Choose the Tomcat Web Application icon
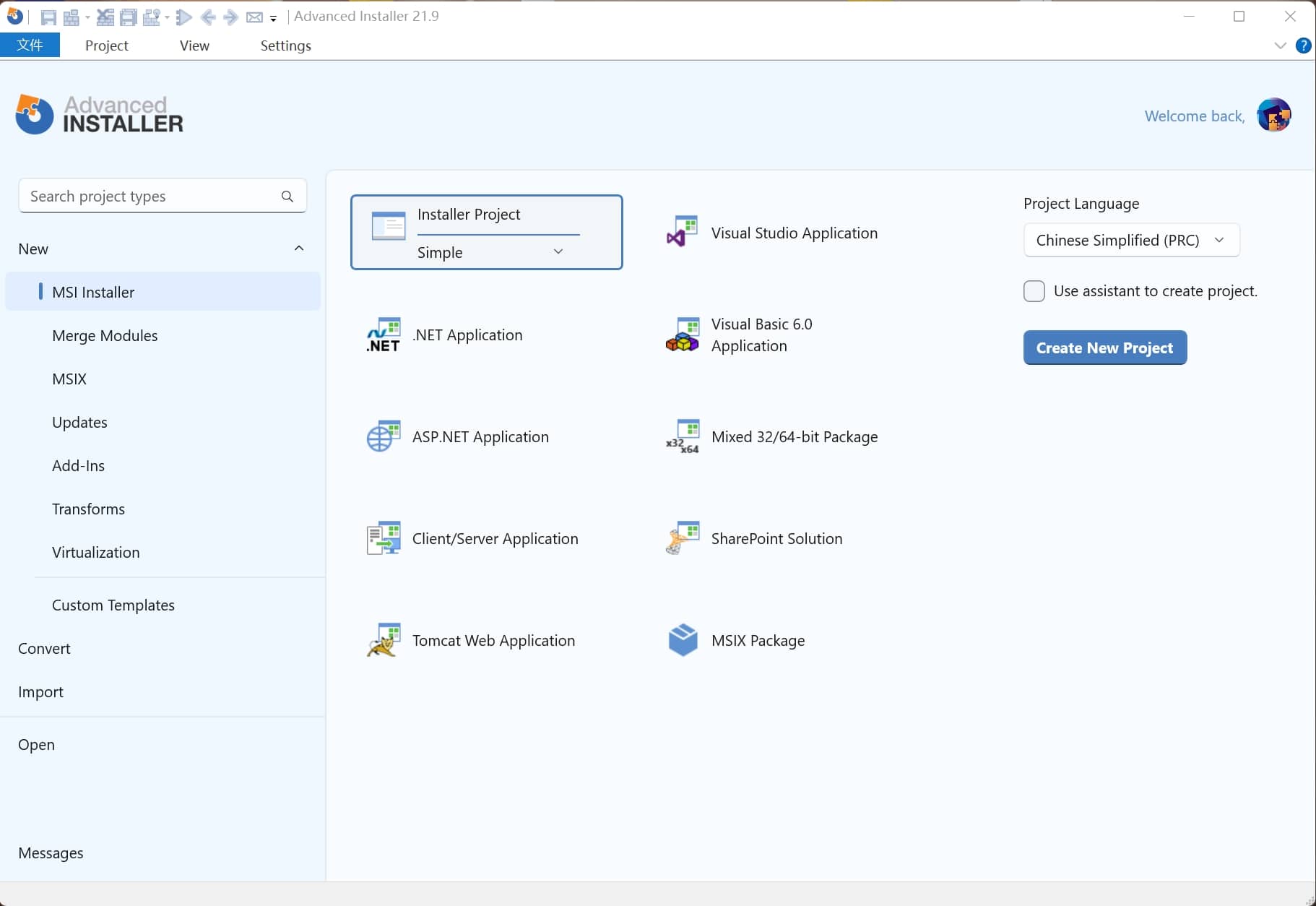Viewport: 1316px width, 906px height. [x=384, y=640]
